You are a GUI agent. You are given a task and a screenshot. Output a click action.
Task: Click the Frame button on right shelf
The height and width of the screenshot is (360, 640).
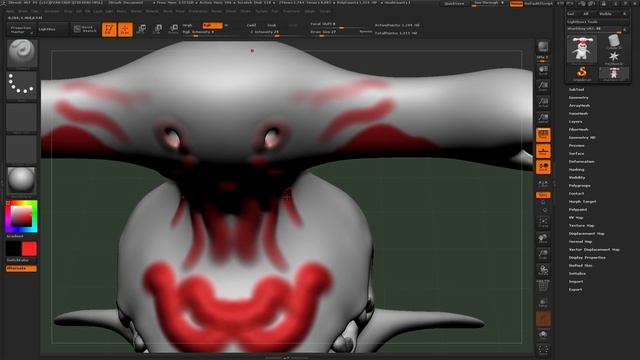point(543,222)
